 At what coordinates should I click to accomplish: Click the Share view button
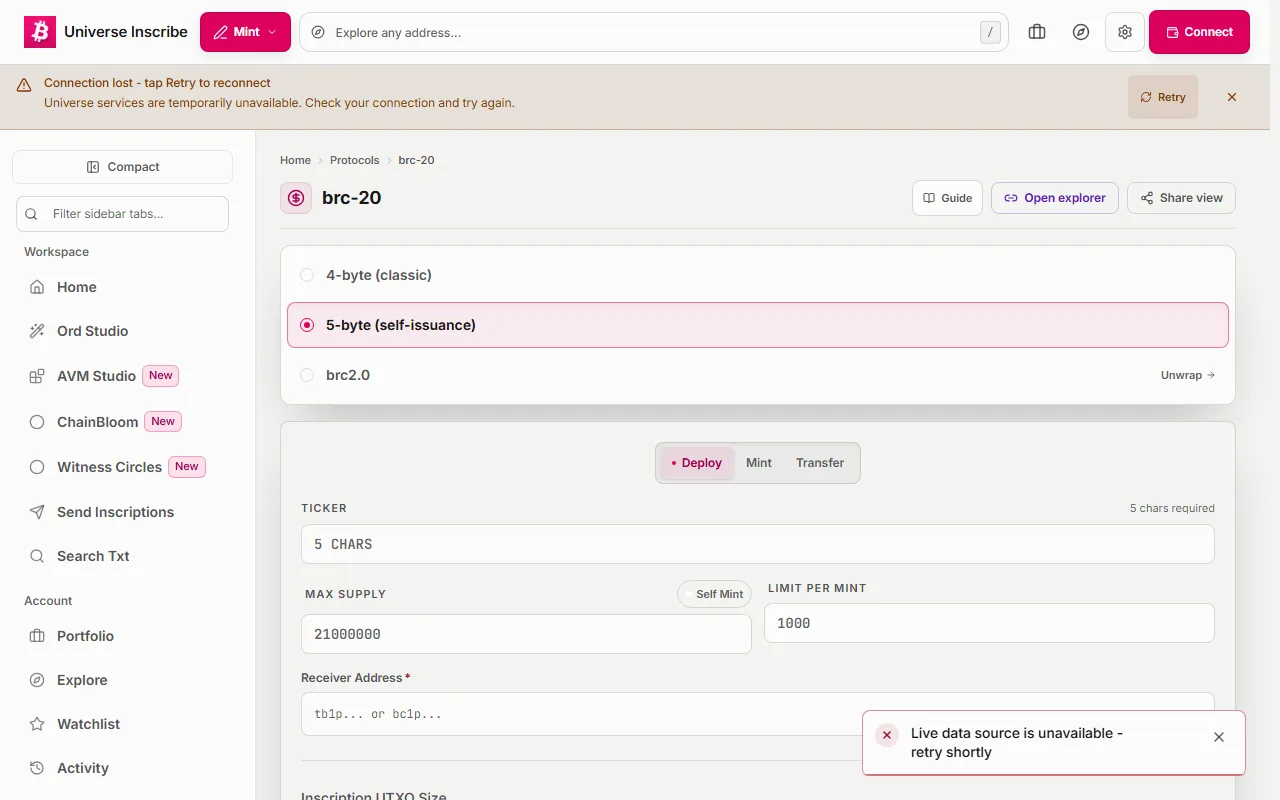pyautogui.click(x=1181, y=198)
